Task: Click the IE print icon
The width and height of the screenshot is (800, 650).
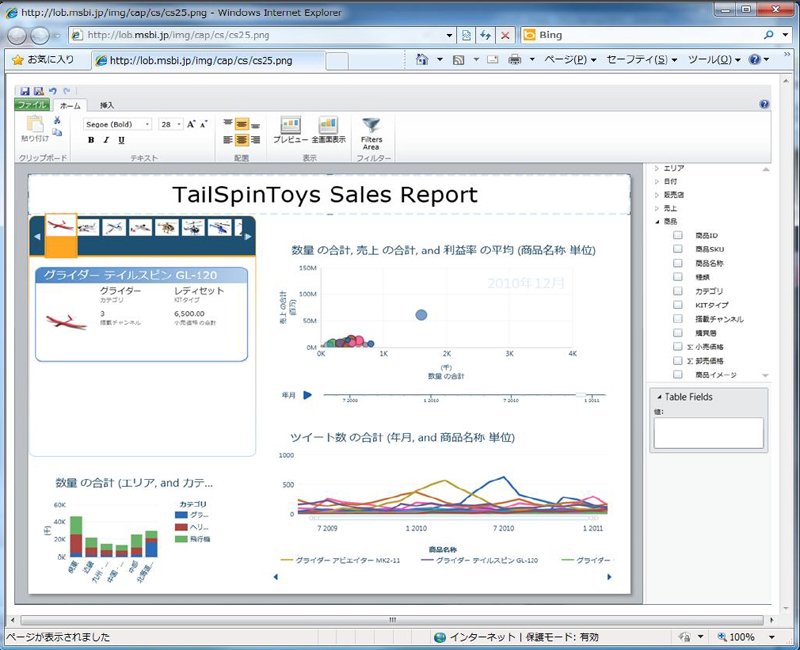Action: coord(515,60)
